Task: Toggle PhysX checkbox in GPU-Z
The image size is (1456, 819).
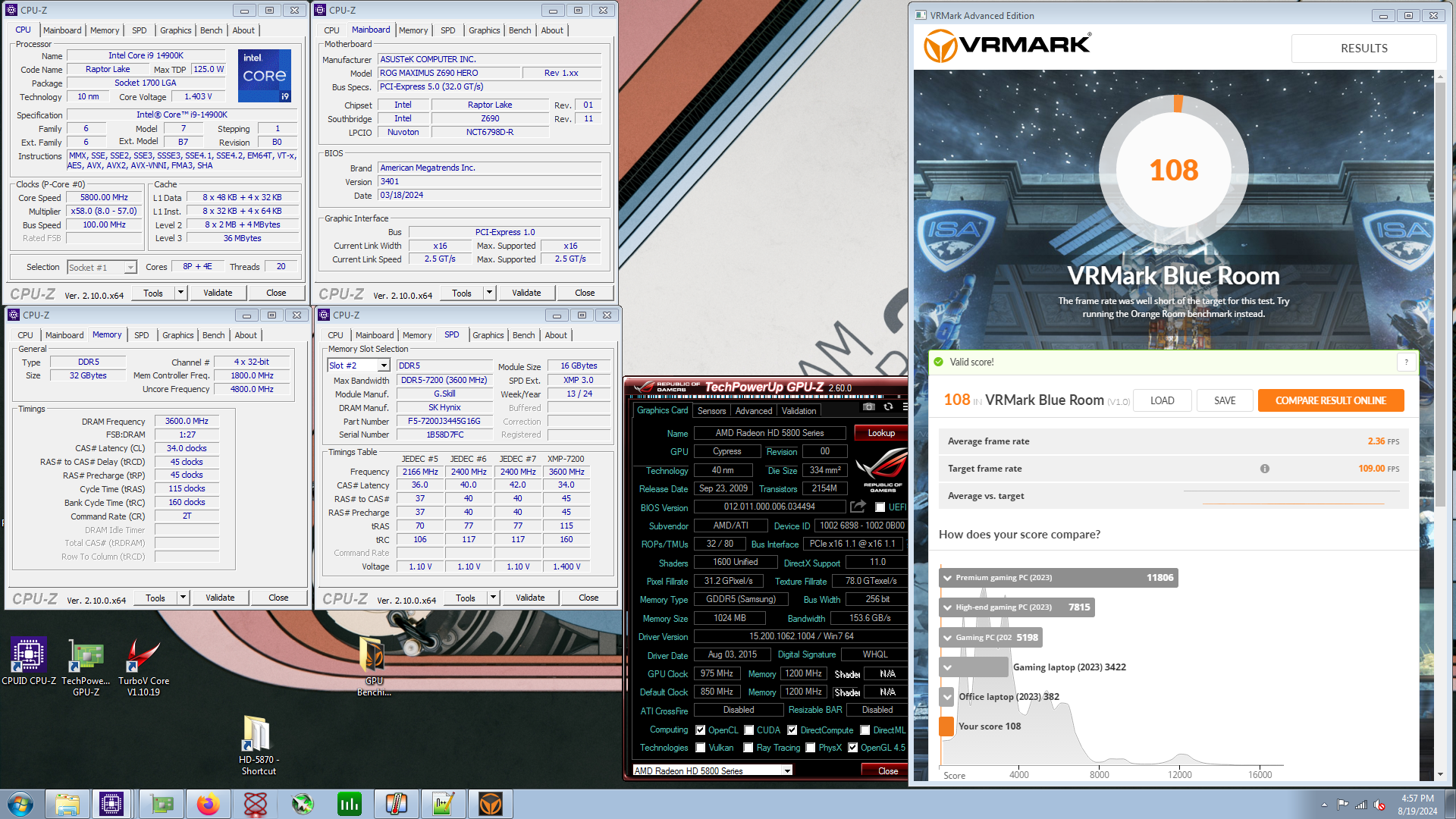Action: (x=811, y=748)
